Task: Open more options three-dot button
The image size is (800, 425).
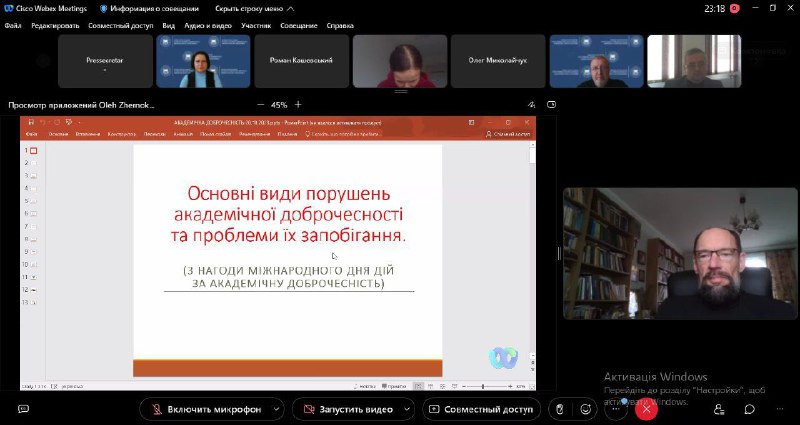Action: (617, 409)
